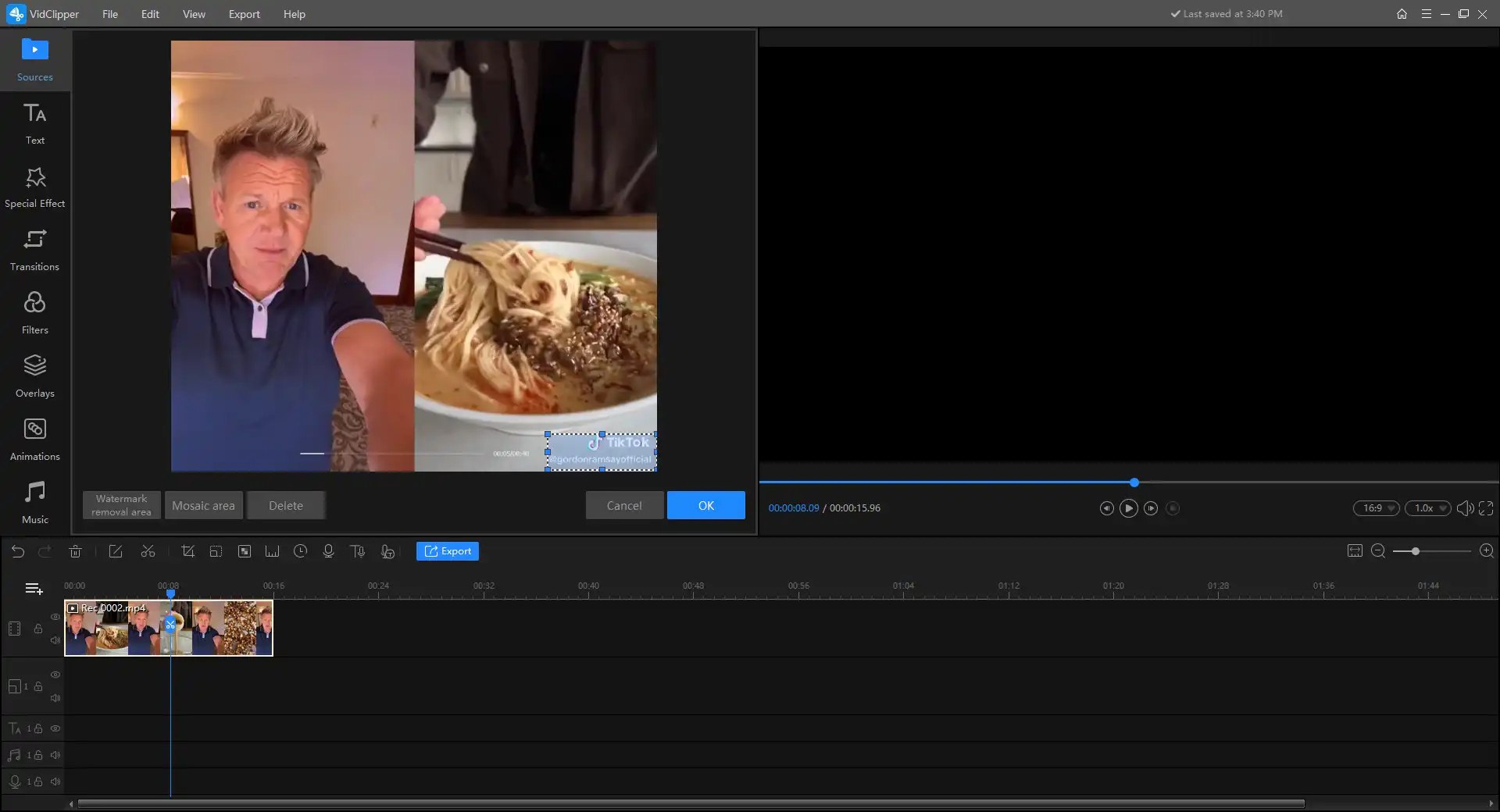Image resolution: width=1500 pixels, height=812 pixels.
Task: Click the add track icon
Action: [x=34, y=589]
